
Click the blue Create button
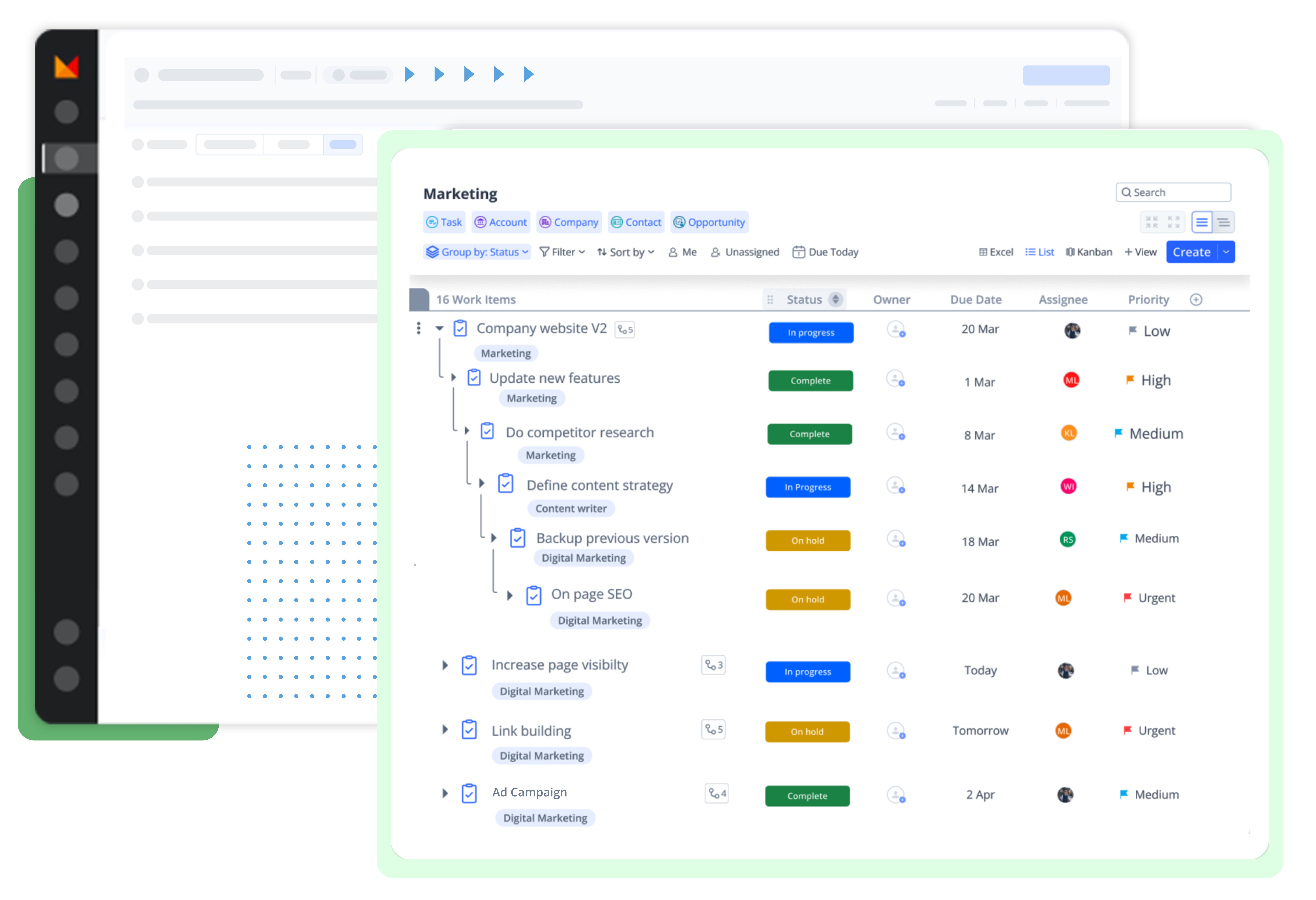1191,252
